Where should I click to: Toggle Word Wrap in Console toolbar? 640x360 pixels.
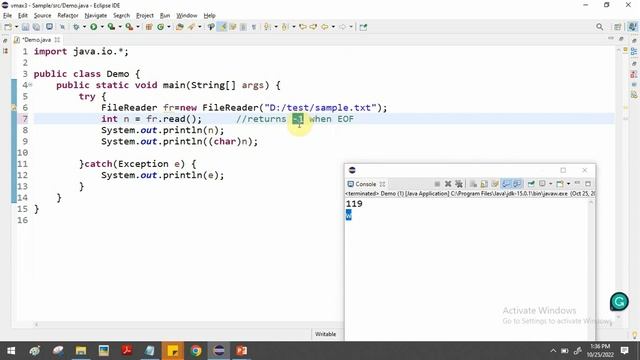point(495,184)
